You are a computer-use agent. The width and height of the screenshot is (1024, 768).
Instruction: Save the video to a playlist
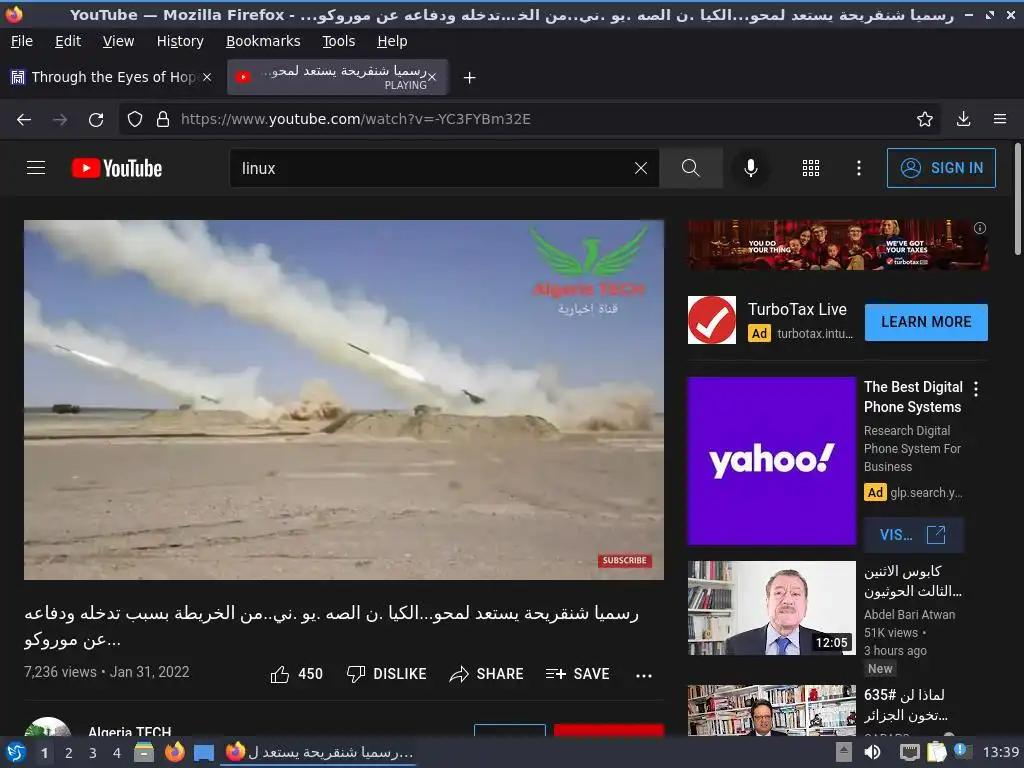577,674
